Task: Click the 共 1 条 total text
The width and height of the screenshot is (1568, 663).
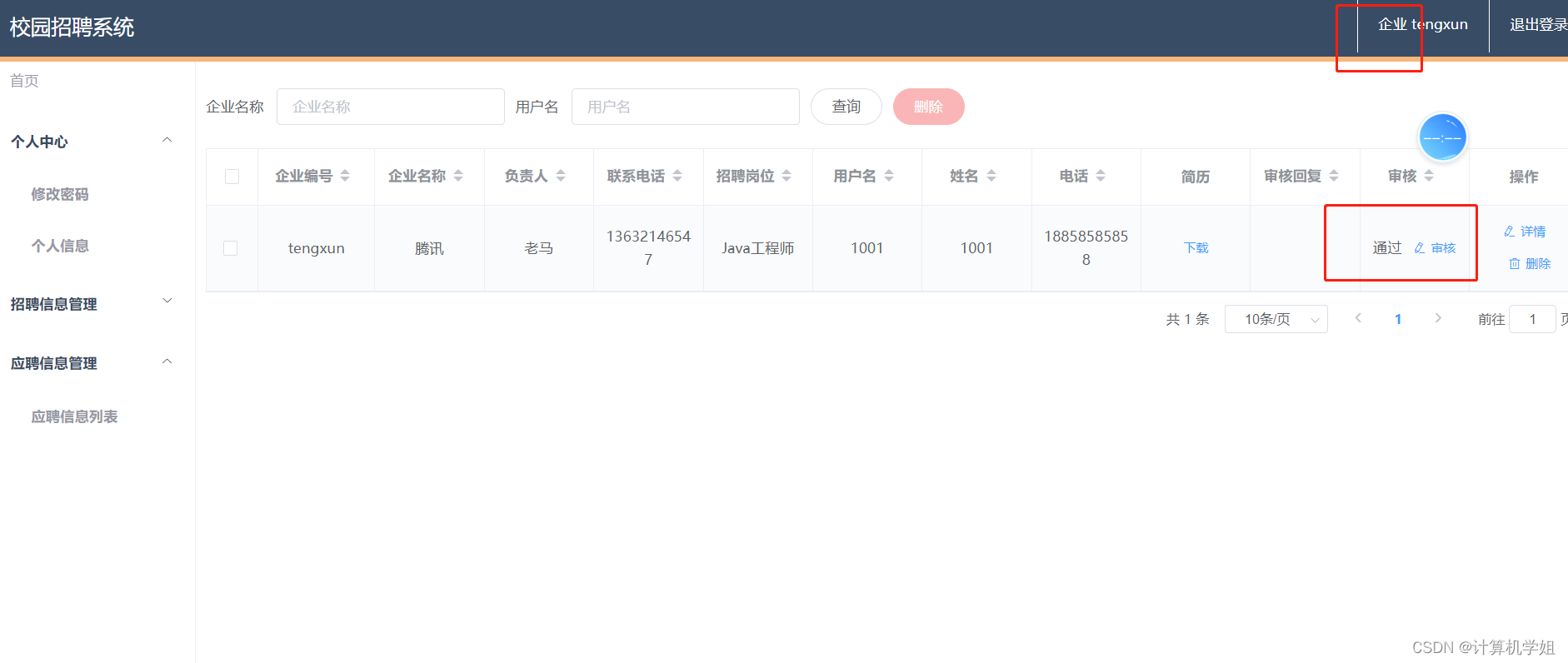Action: [x=1187, y=319]
